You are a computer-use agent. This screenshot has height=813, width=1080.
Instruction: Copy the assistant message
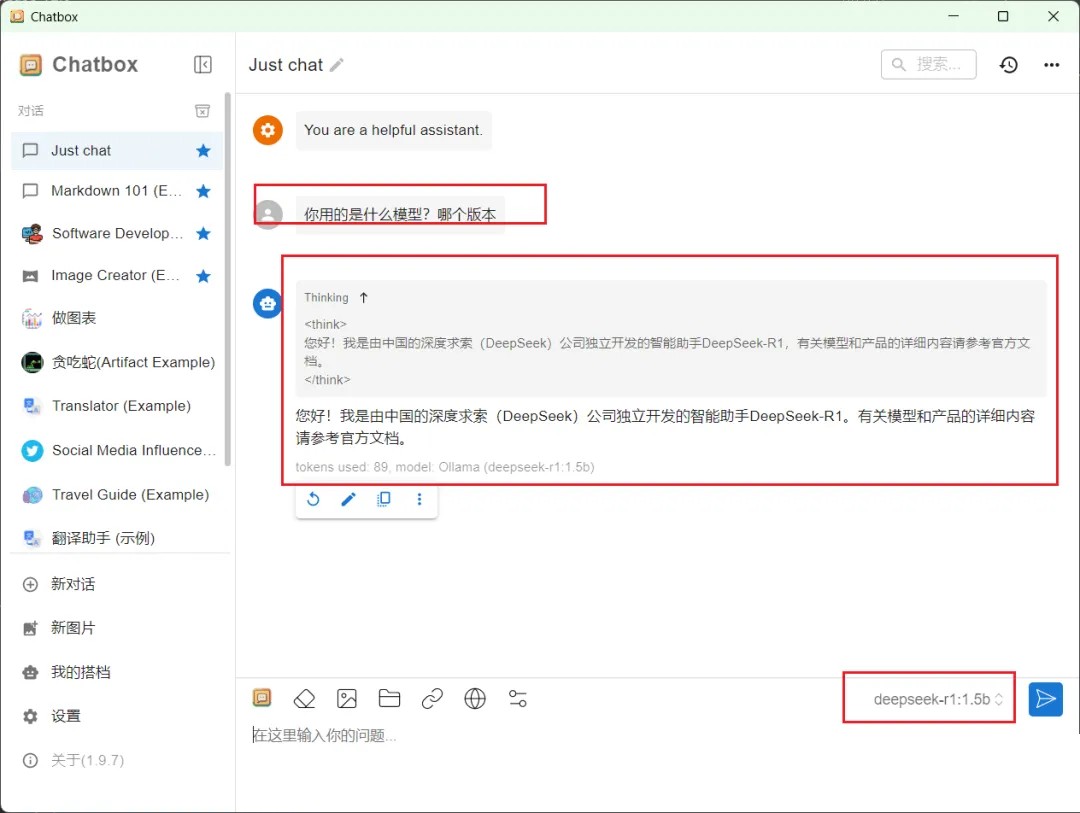pyautogui.click(x=384, y=500)
